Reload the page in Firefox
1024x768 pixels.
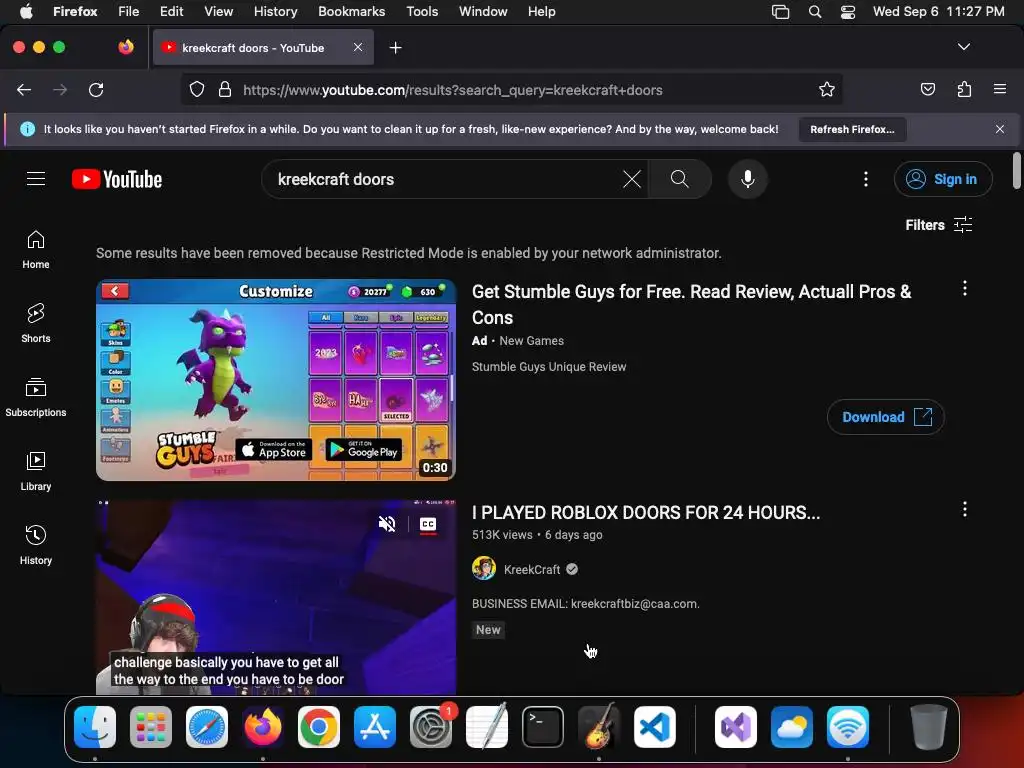click(x=96, y=89)
